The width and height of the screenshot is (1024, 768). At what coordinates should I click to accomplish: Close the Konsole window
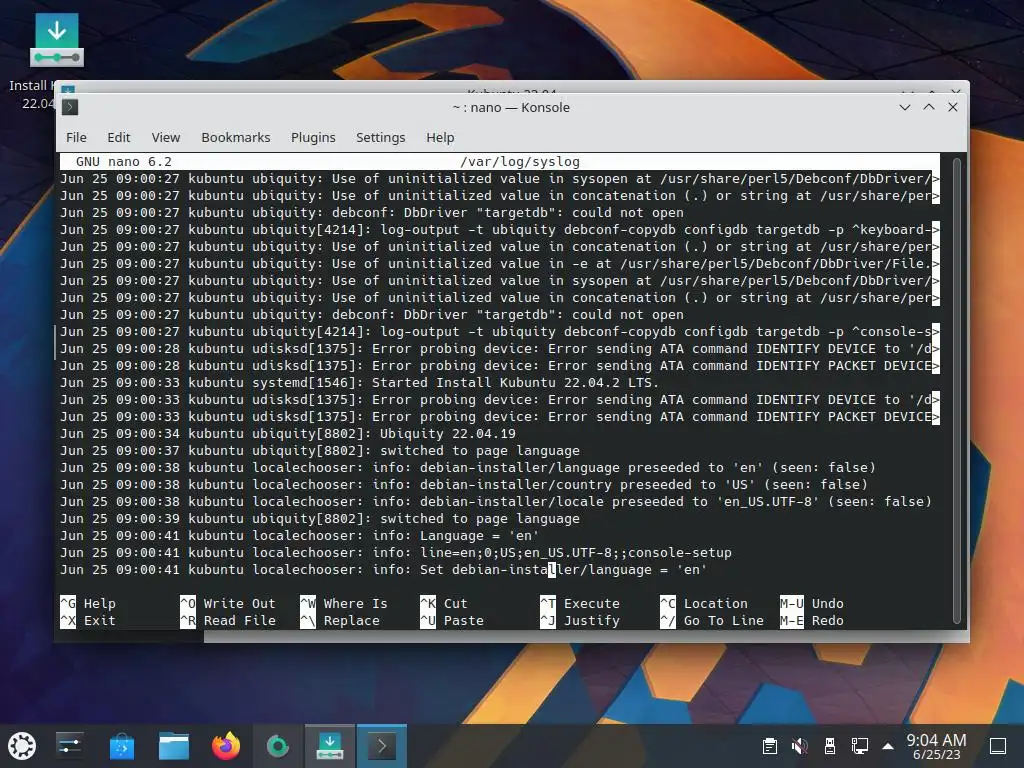953,107
